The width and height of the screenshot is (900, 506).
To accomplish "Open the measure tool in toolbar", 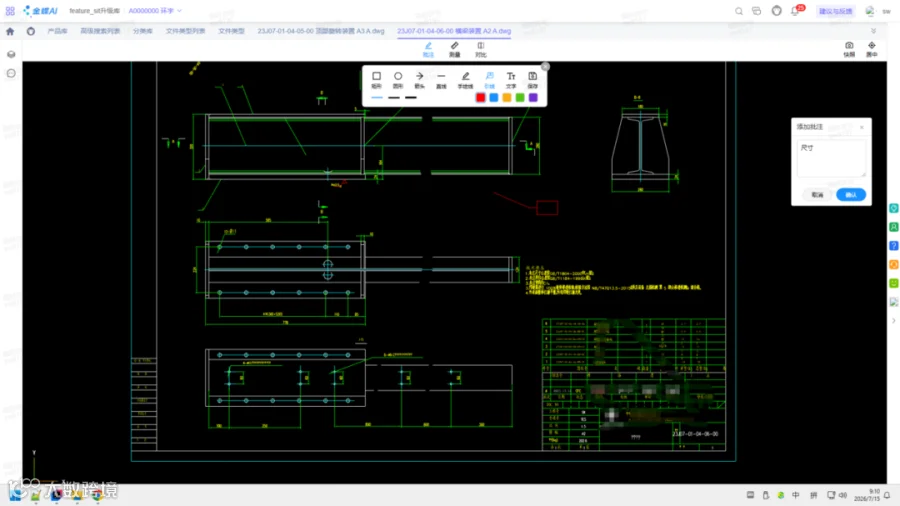I will tap(455, 49).
